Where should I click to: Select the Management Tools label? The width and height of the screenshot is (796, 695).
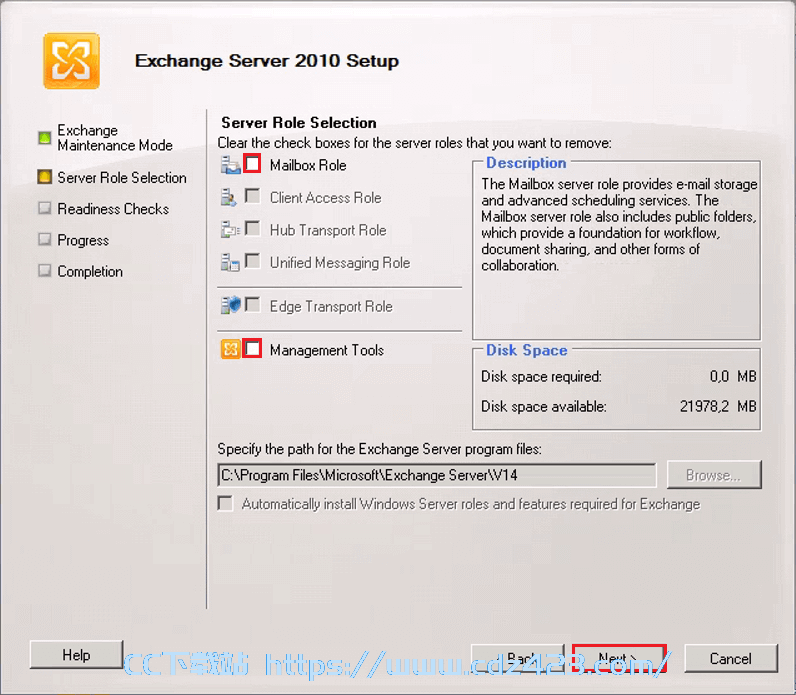(326, 350)
